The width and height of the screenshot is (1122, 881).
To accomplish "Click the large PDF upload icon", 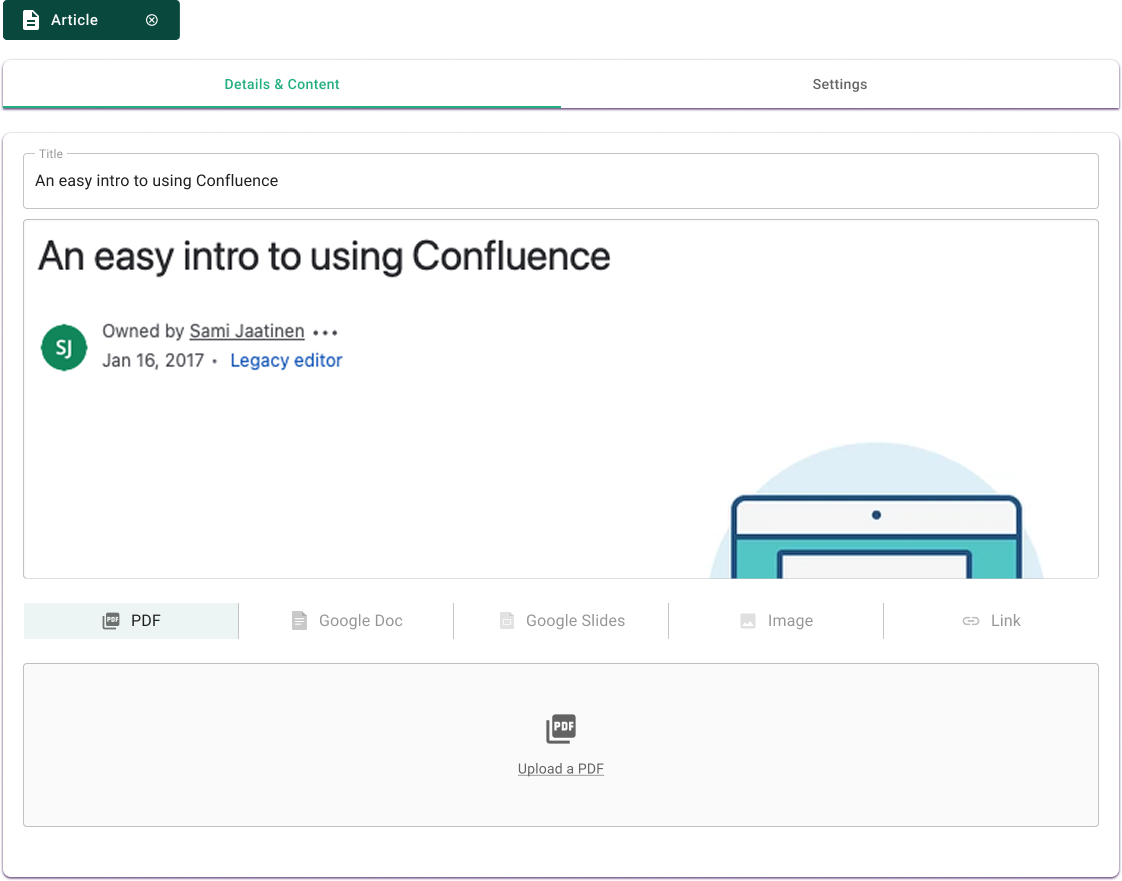I will pyautogui.click(x=561, y=729).
